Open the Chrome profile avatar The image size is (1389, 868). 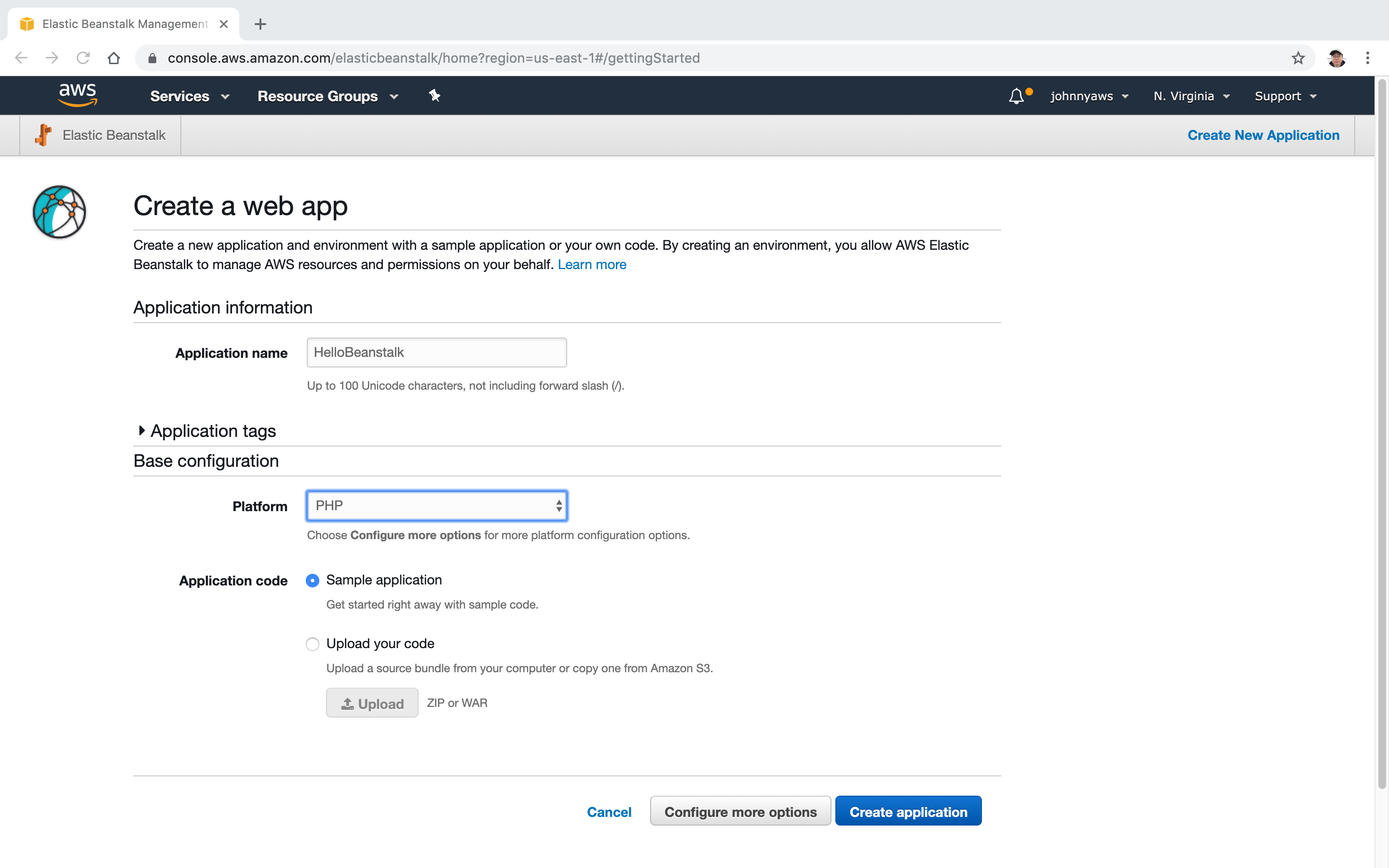tap(1336, 58)
